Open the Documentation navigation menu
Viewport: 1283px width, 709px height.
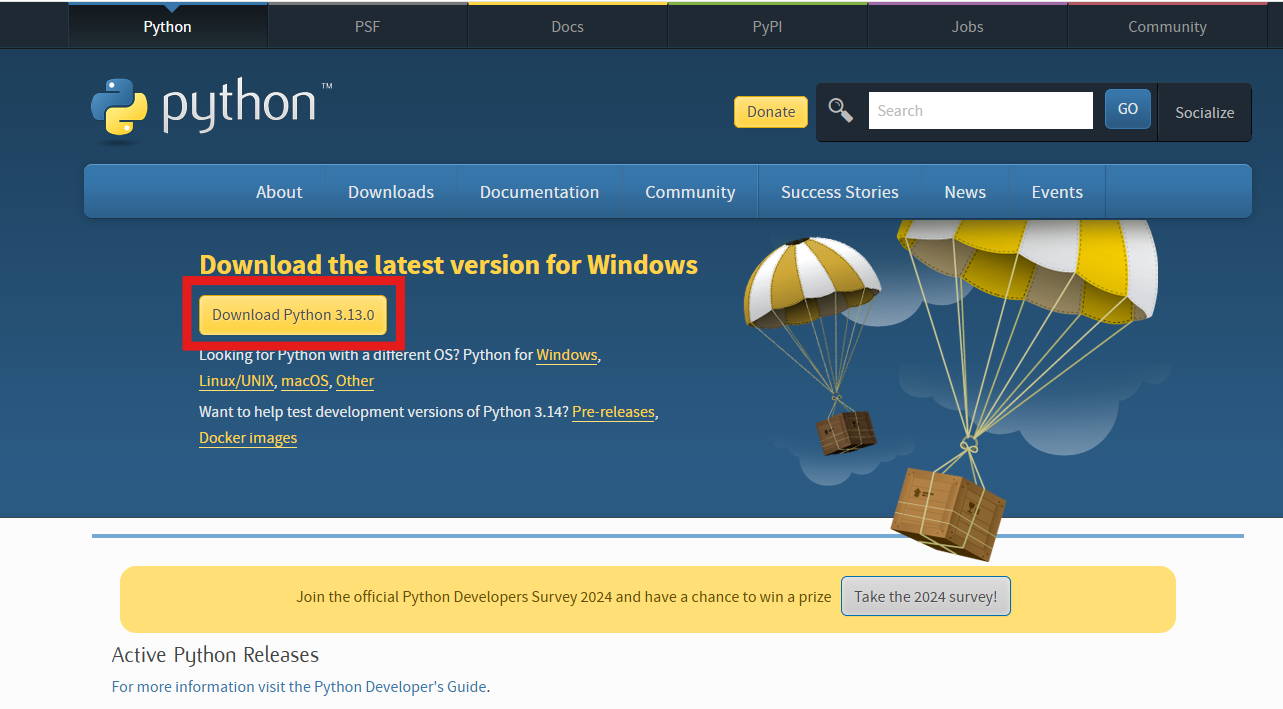pyautogui.click(x=539, y=192)
